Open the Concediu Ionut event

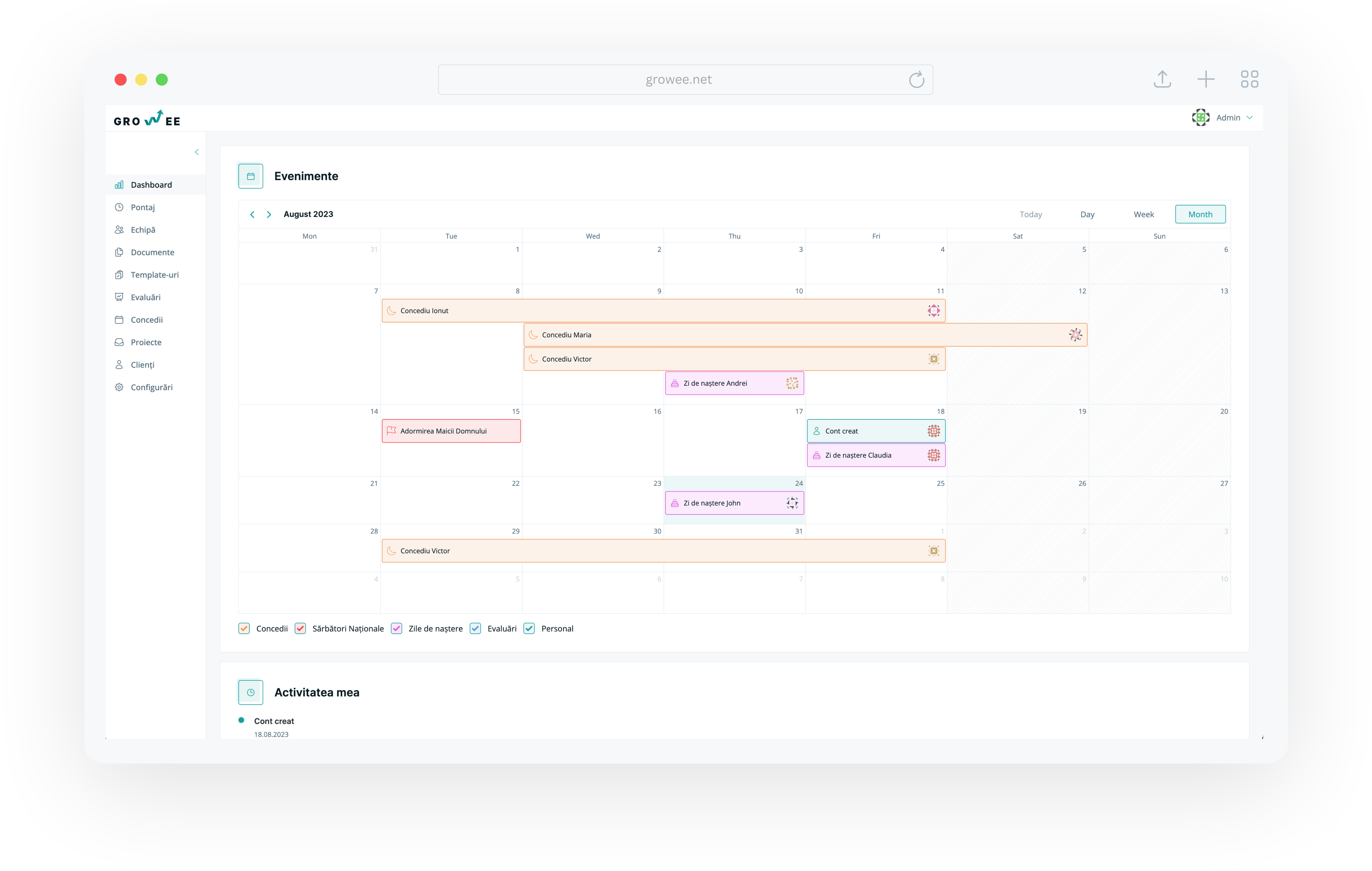click(663, 311)
